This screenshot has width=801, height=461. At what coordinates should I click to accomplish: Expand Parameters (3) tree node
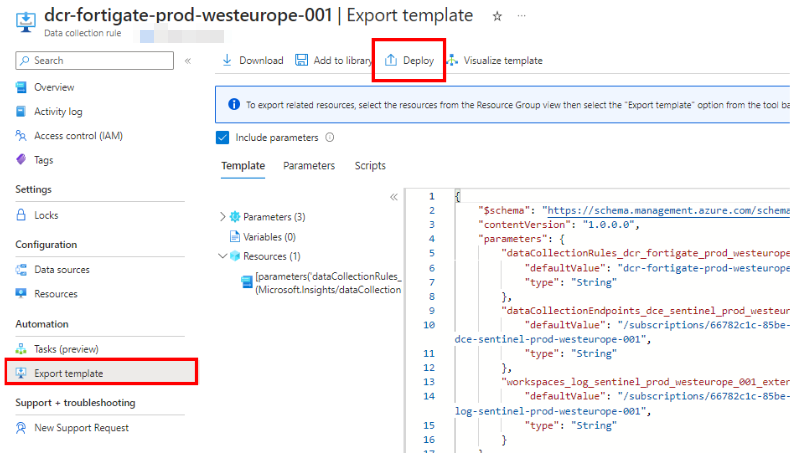(223, 217)
